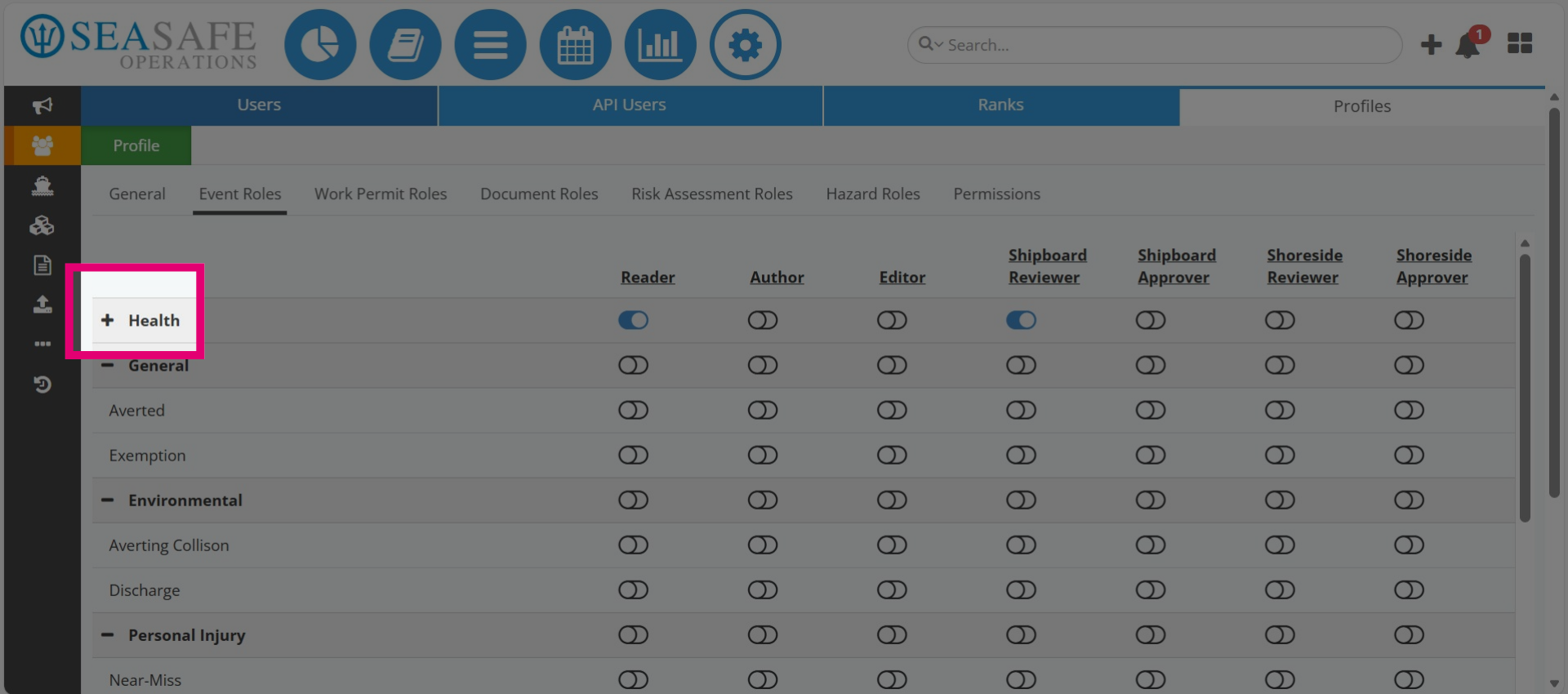Click Shoreside Approver column header
This screenshot has width=1568, height=694.
point(1434,266)
